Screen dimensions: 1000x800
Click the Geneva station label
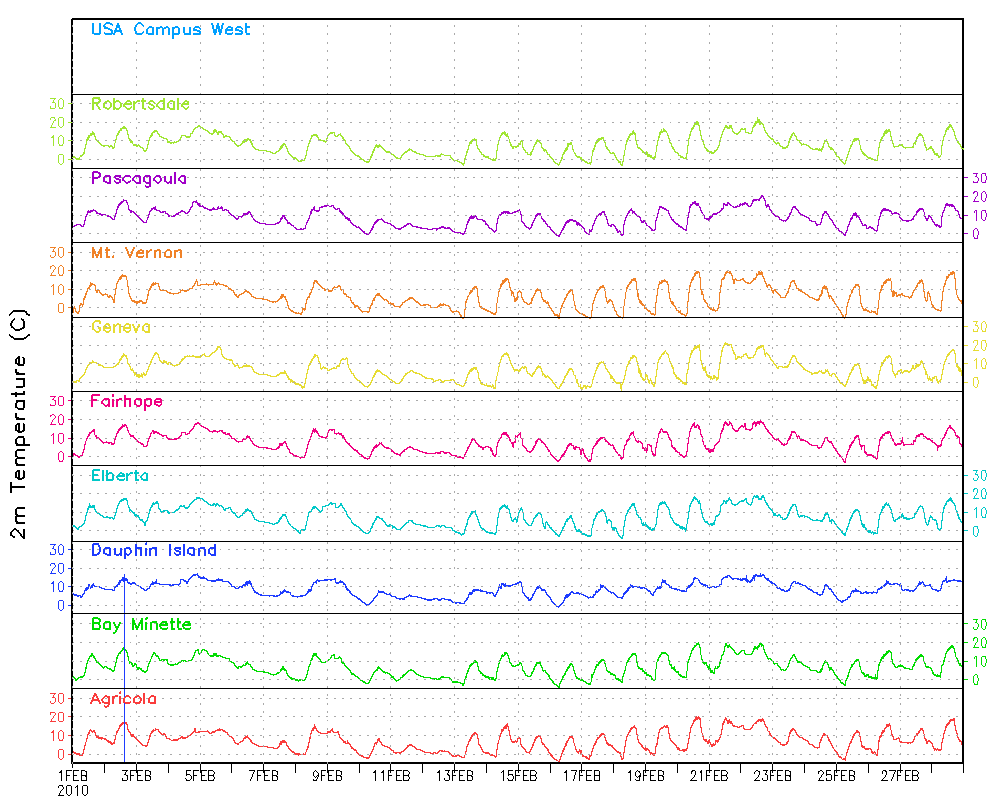click(x=121, y=327)
